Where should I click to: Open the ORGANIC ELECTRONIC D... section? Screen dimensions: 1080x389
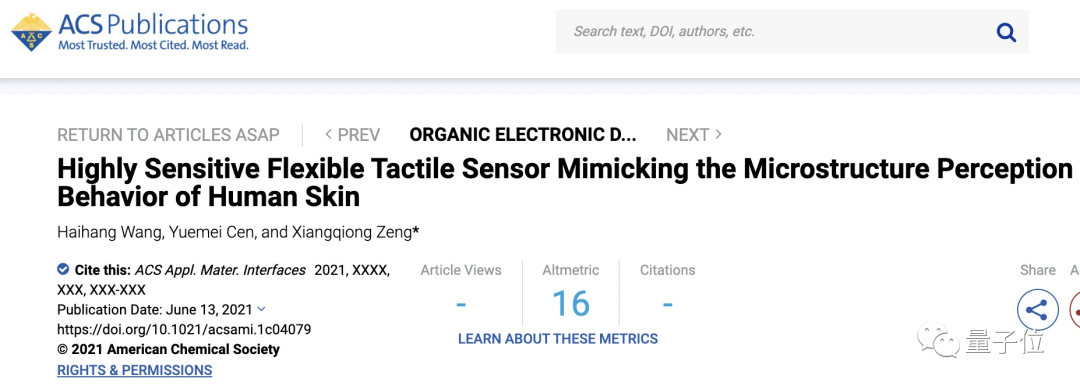[523, 135]
